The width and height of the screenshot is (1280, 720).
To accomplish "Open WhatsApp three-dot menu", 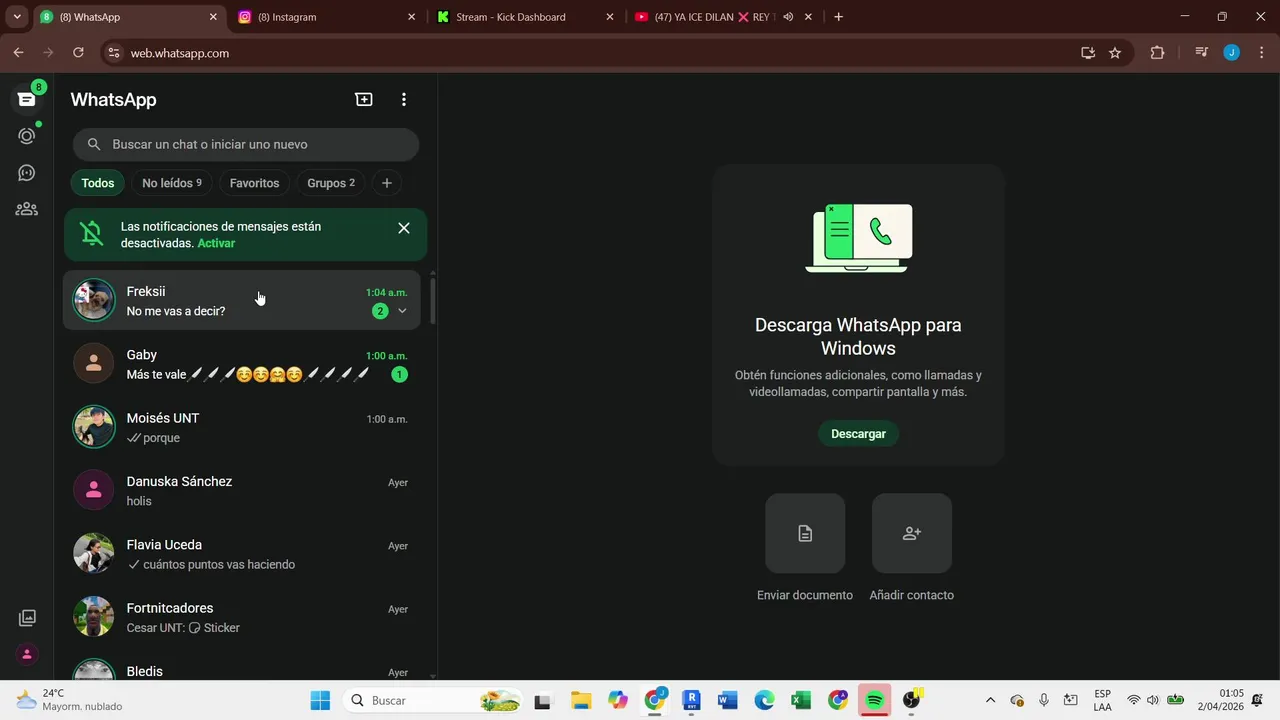I will 404,99.
